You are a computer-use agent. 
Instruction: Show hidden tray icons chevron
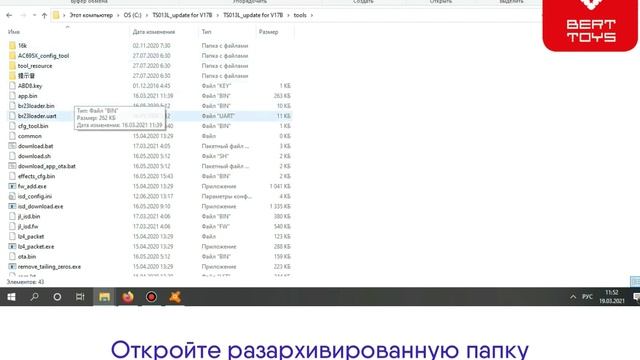click(573, 297)
